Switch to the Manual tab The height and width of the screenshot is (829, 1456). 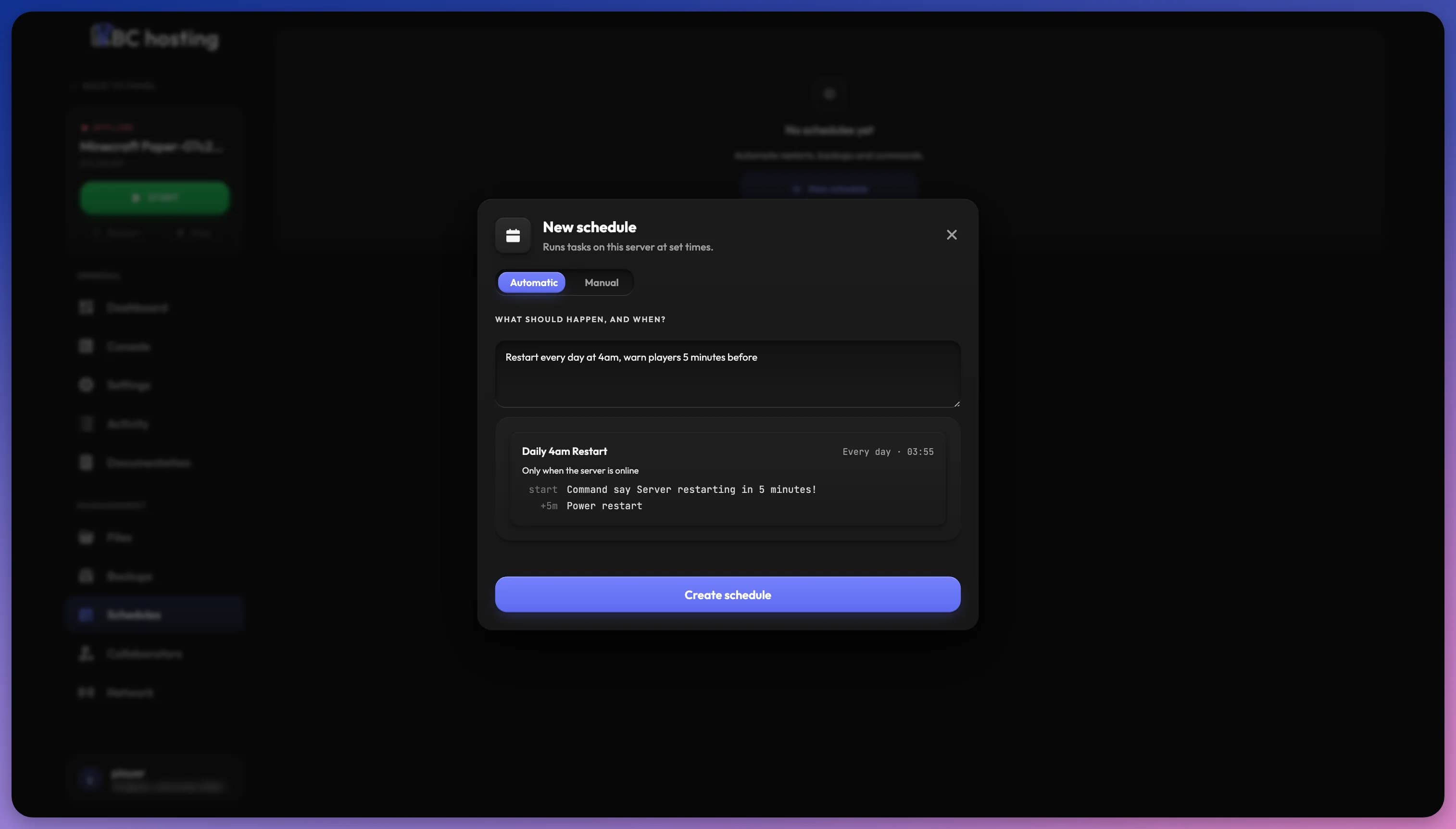(x=601, y=282)
